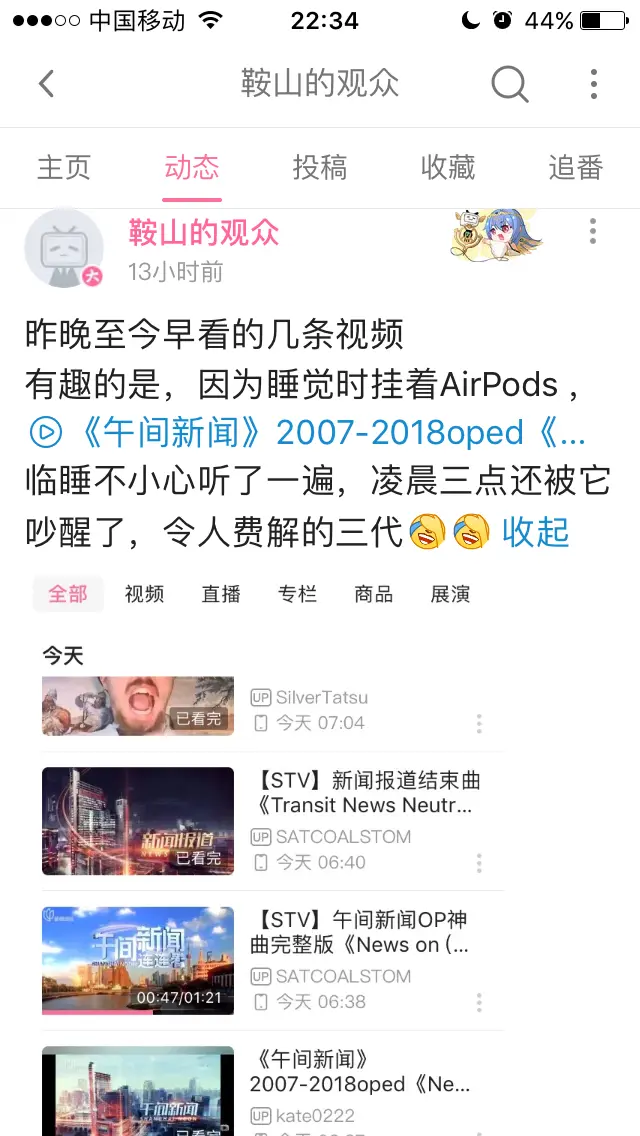Collapse the post text with 收起
The height and width of the screenshot is (1136, 640).
(x=536, y=532)
